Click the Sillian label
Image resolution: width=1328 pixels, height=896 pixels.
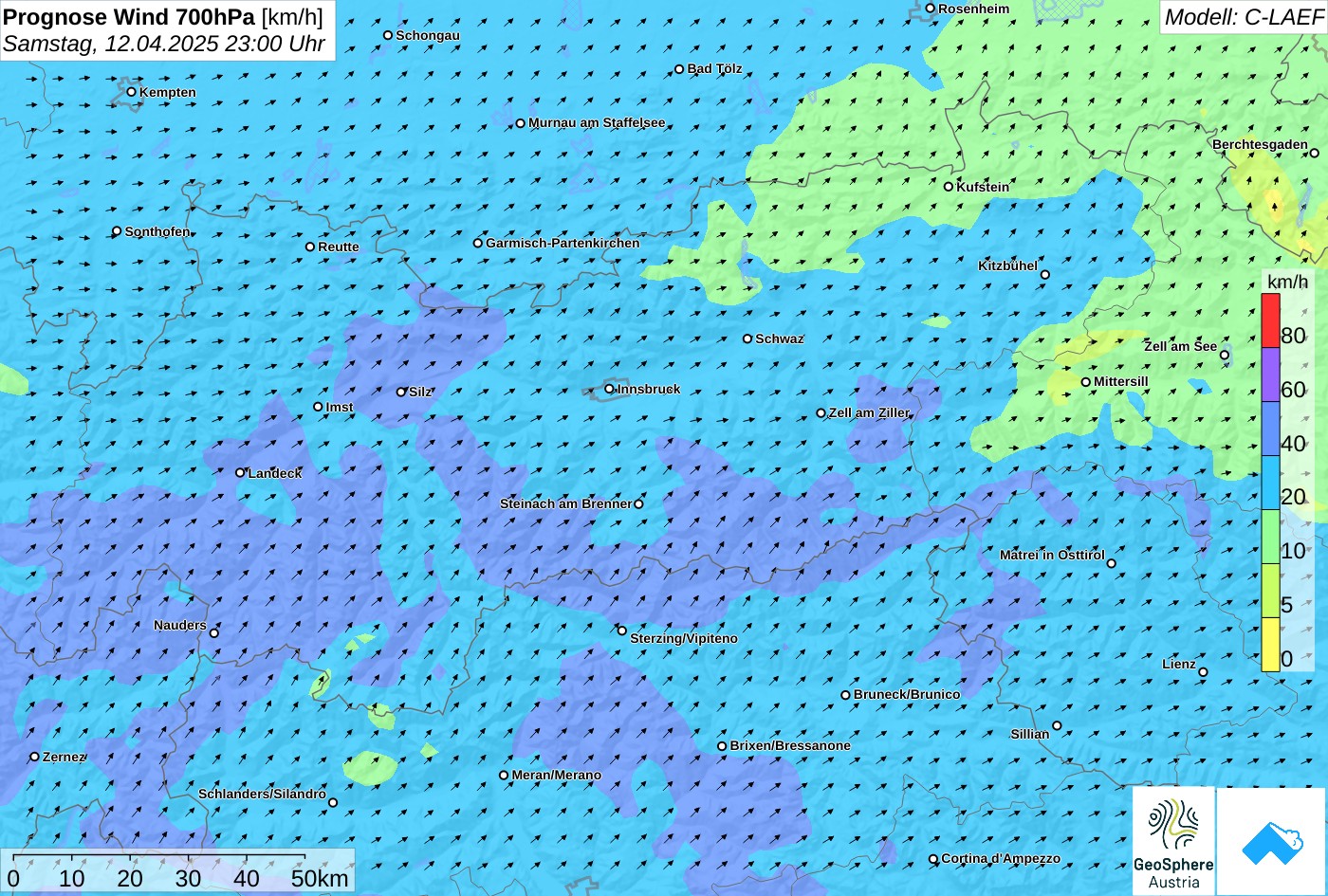coord(1030,734)
